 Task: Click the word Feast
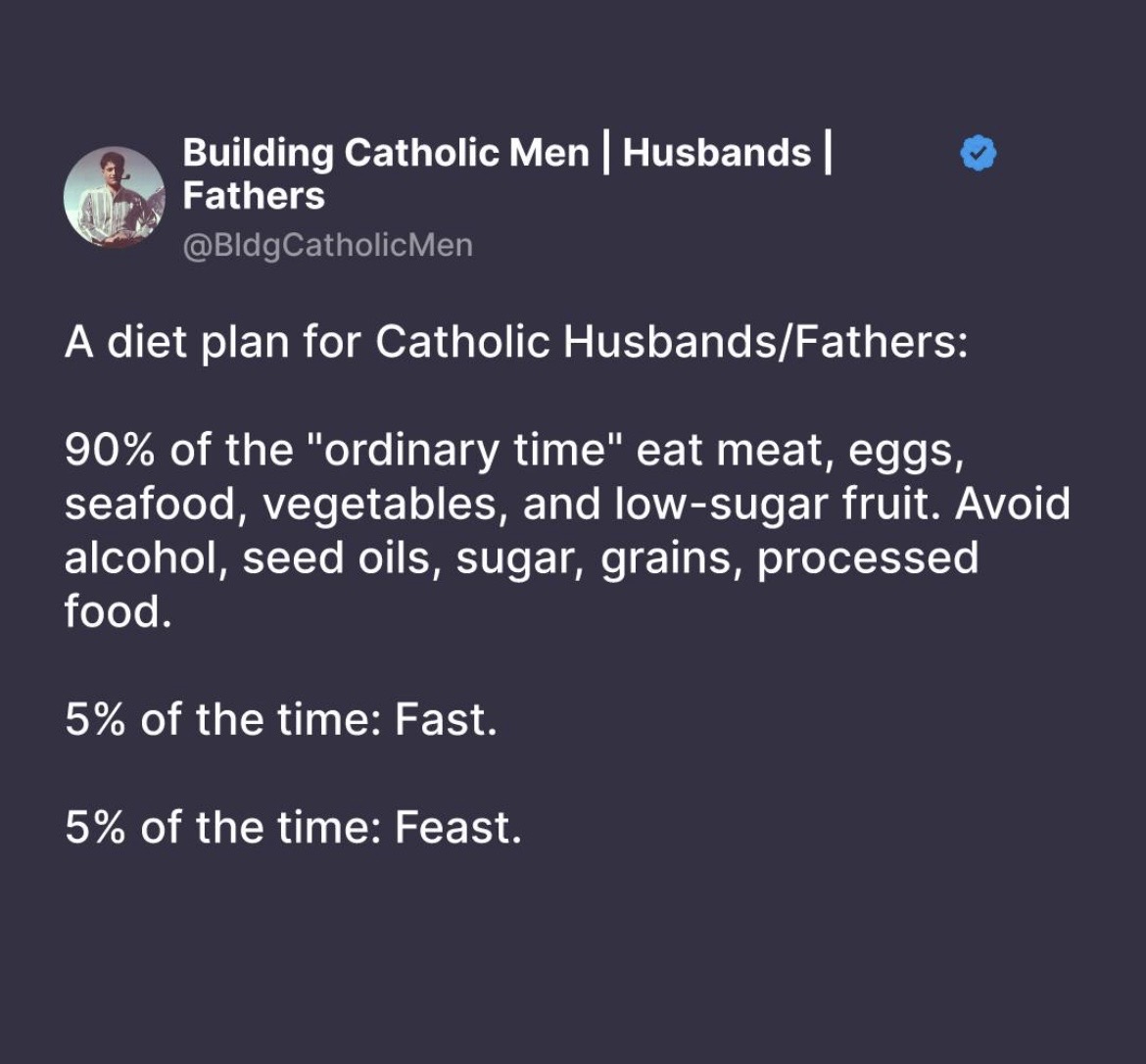pos(457,828)
